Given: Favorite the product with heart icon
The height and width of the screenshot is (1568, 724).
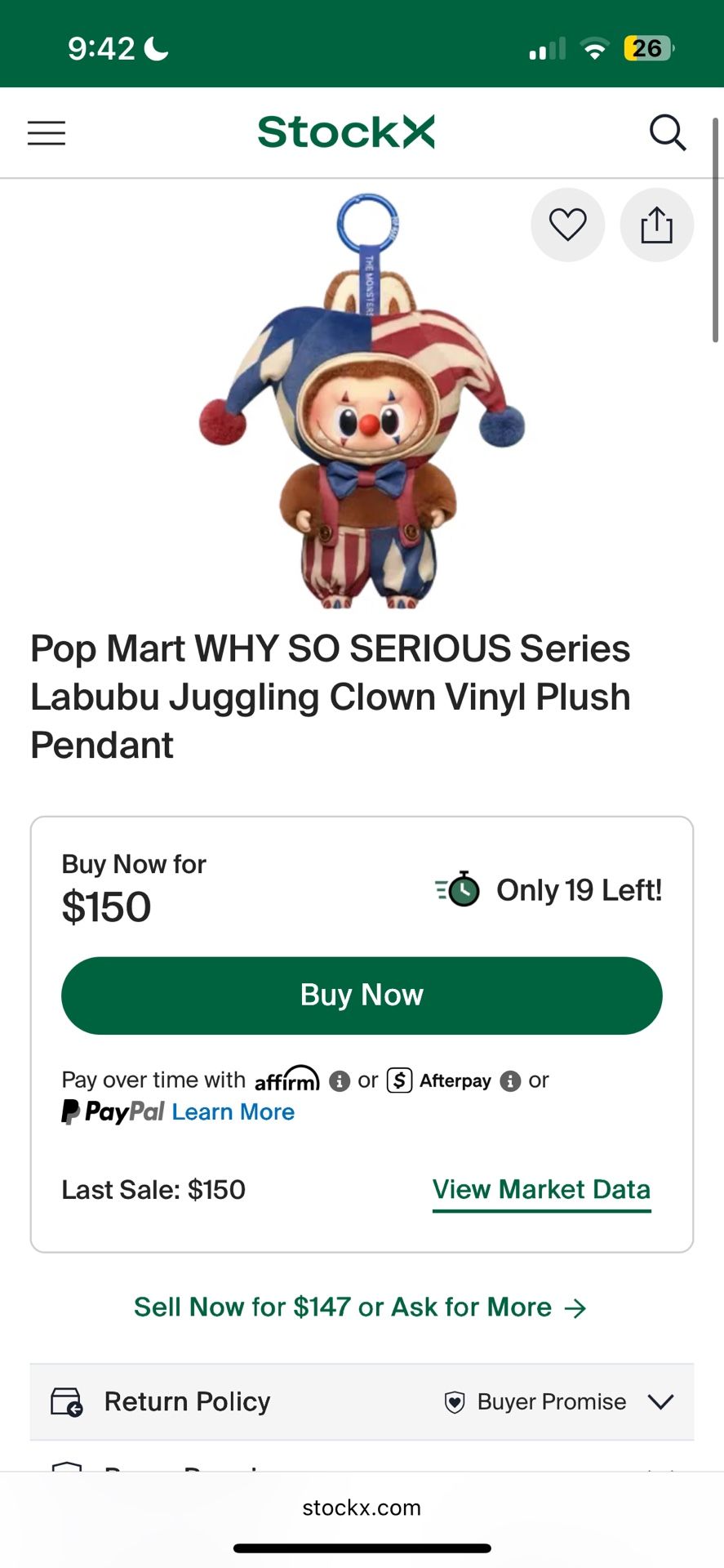Looking at the screenshot, I should click(x=568, y=225).
